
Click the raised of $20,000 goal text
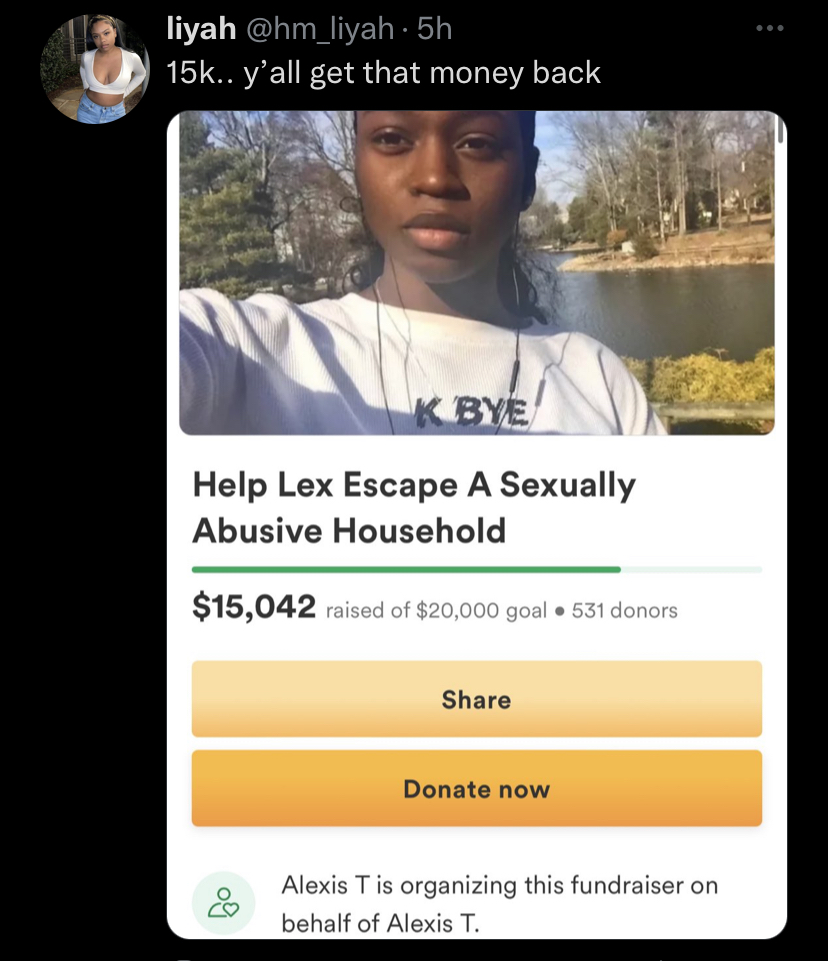coord(436,610)
